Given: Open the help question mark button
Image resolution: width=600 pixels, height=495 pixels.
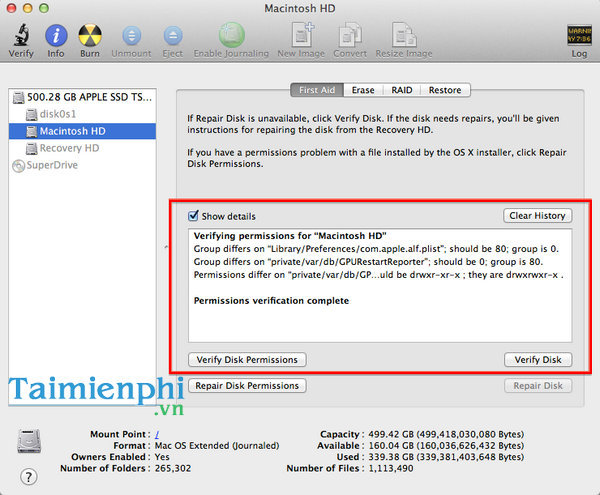Looking at the screenshot, I should tap(29, 477).
